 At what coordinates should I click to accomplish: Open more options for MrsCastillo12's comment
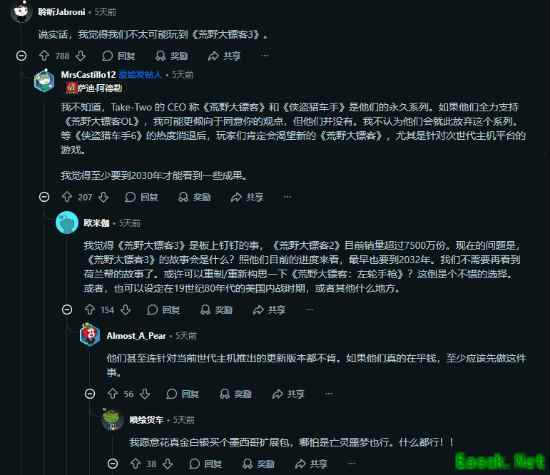pyautogui.click(x=288, y=197)
